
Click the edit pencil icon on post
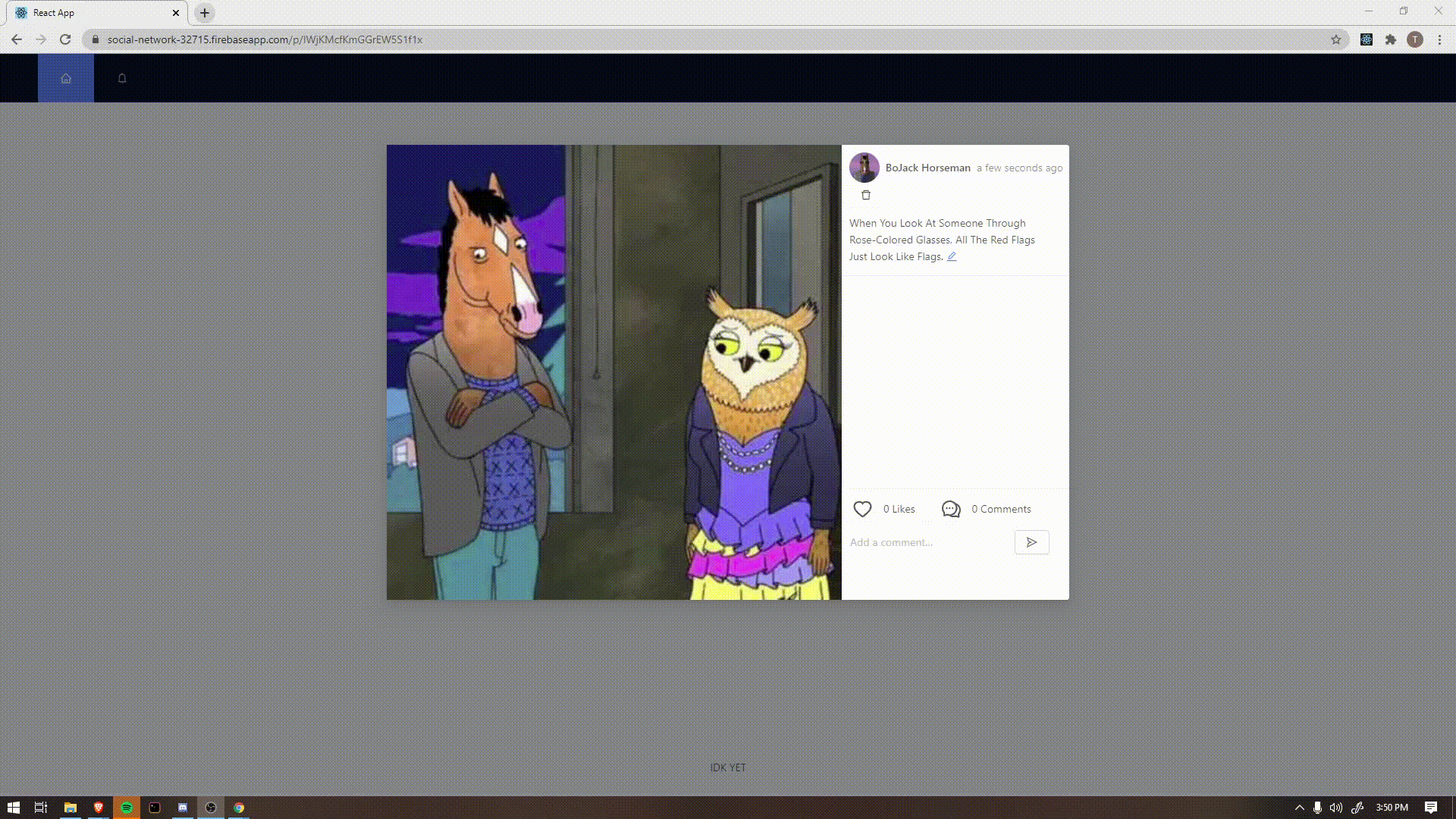tap(951, 256)
